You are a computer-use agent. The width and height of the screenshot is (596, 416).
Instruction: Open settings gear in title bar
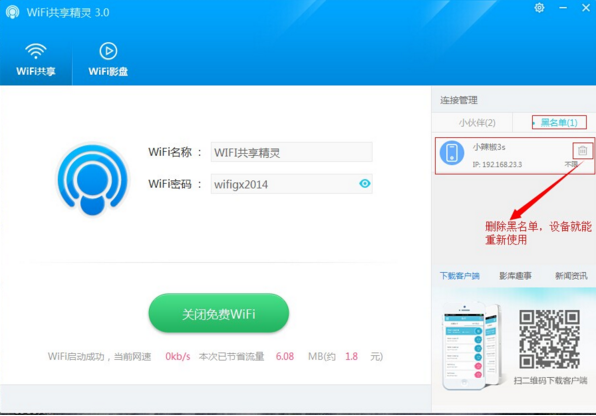coord(539,8)
